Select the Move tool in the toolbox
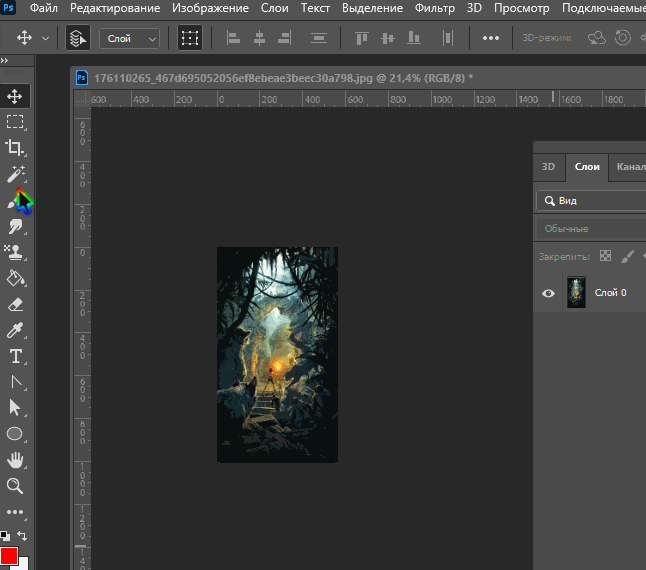Viewport: 646px width, 570px height. 15,96
